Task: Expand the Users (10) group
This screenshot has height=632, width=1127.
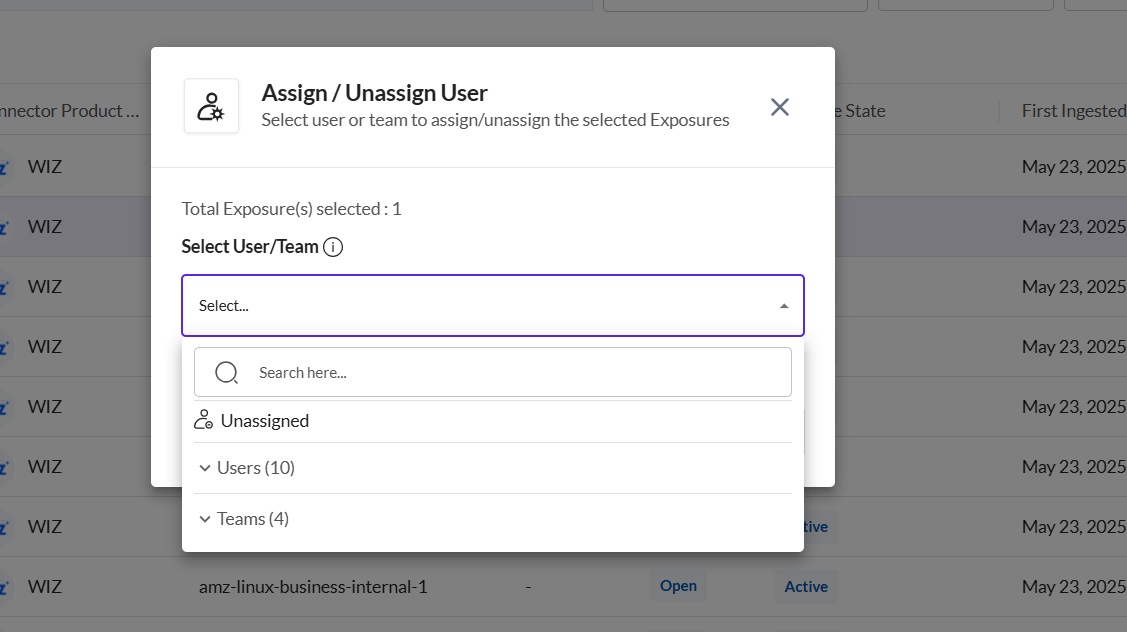Action: point(492,468)
